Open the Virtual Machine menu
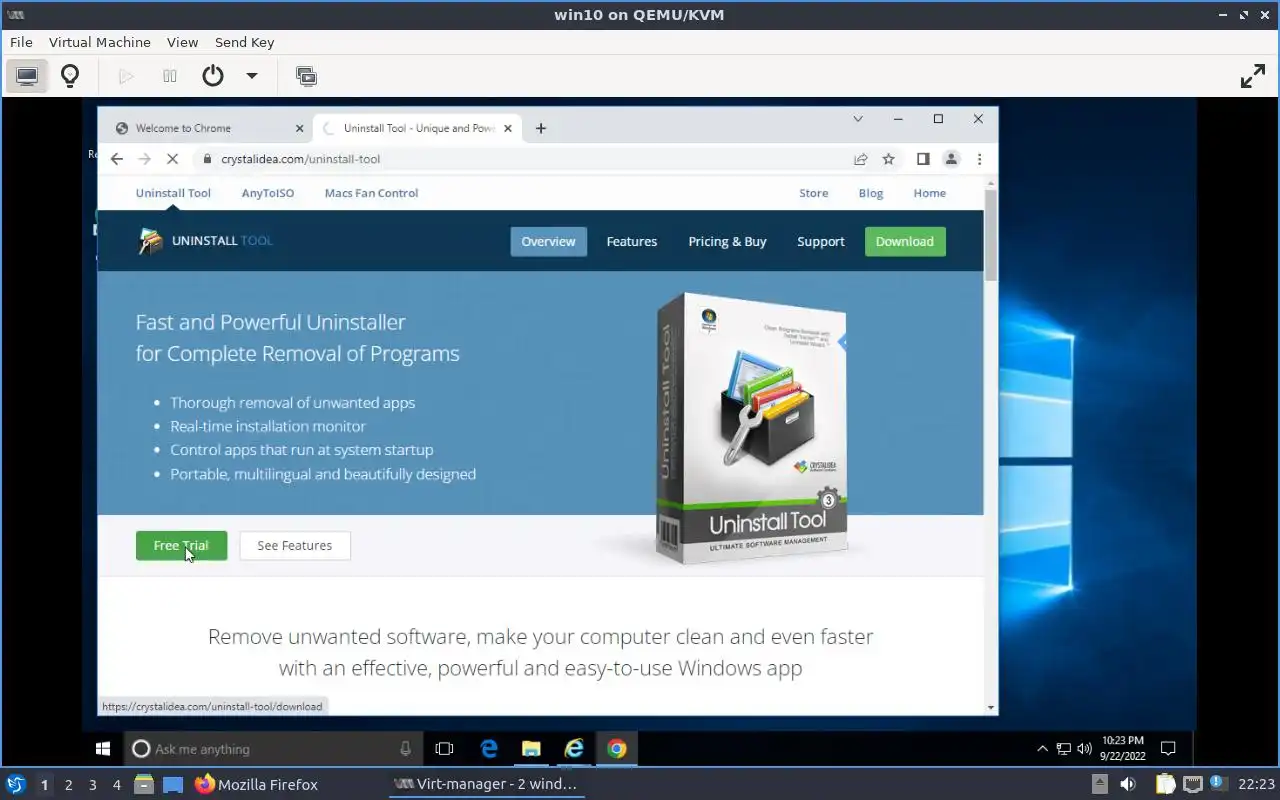1280x800 pixels. coord(100,42)
